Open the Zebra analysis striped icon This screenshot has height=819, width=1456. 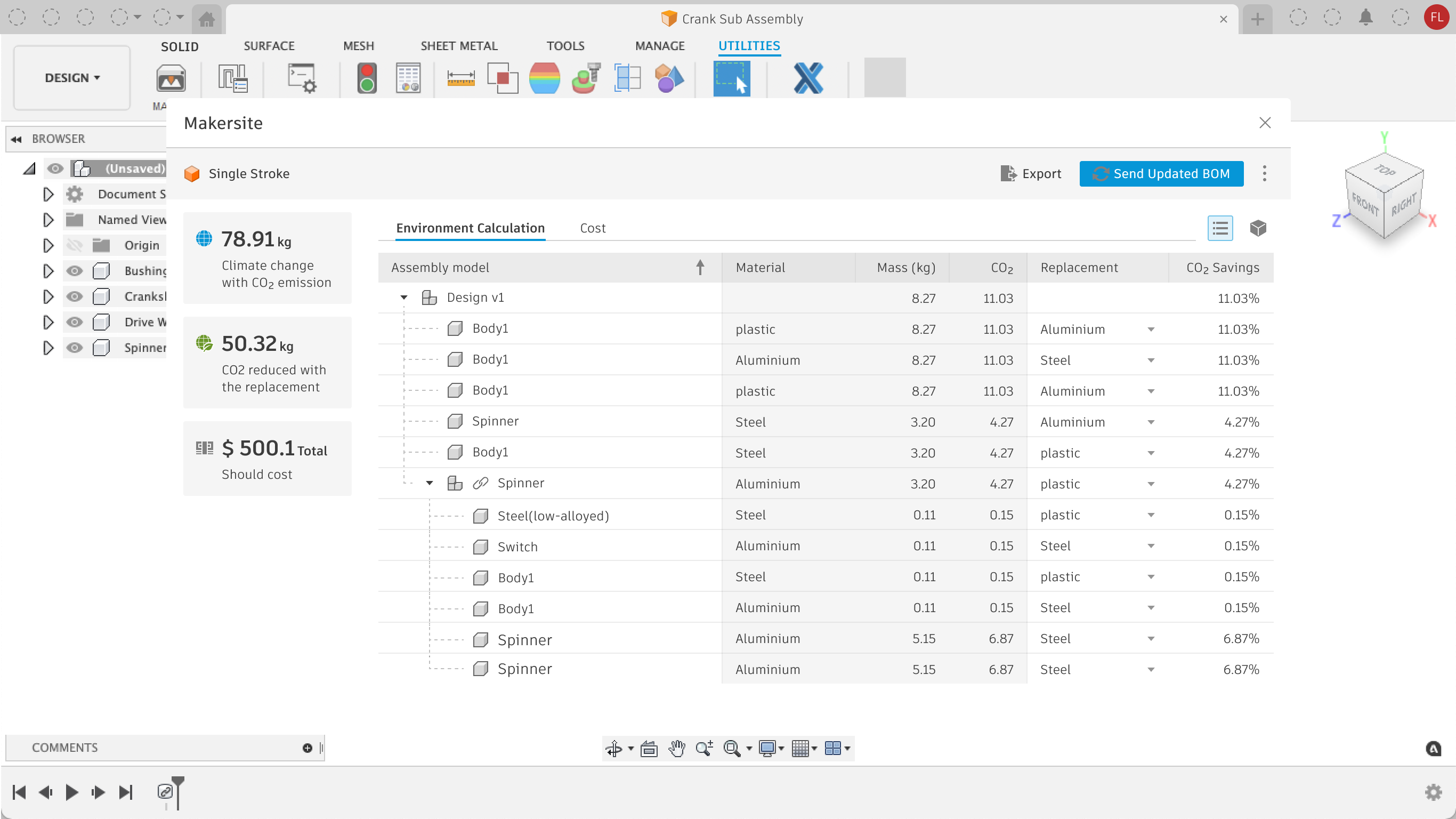[x=544, y=78]
